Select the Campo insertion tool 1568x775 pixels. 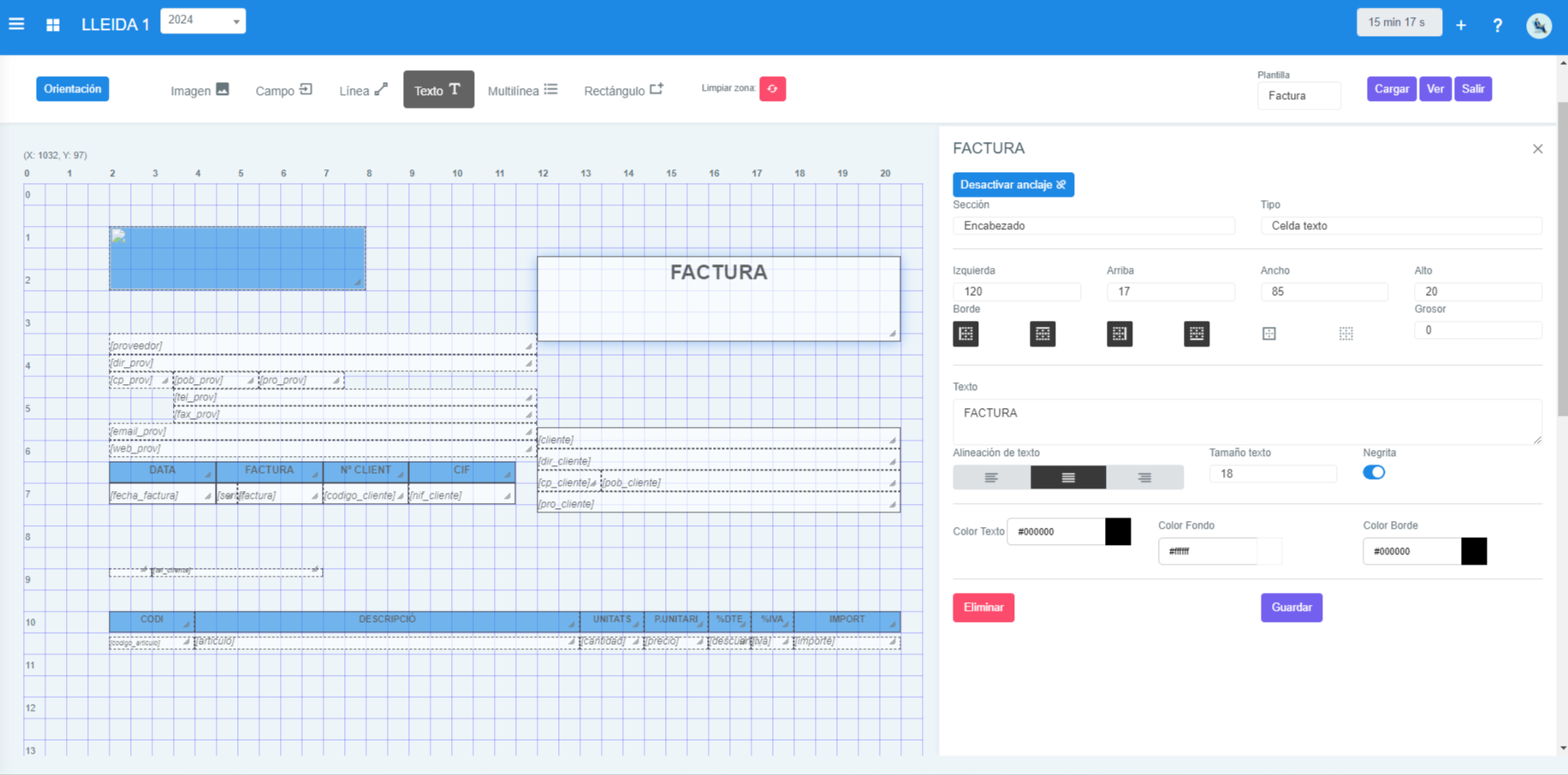click(282, 89)
